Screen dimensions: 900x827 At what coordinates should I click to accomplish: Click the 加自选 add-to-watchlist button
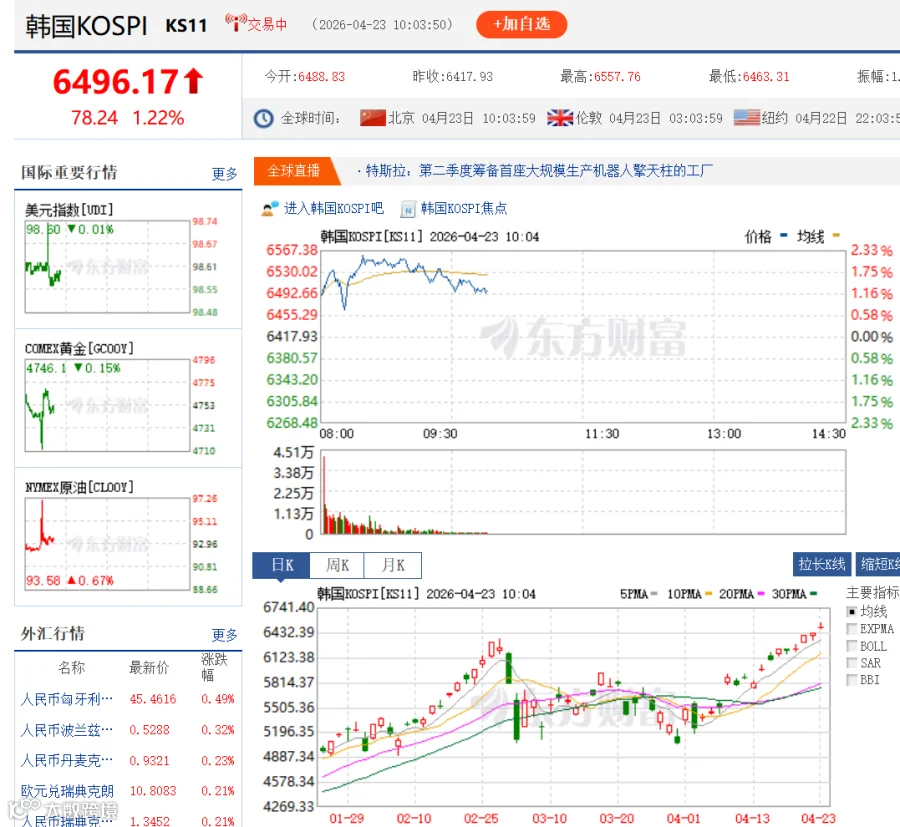[x=521, y=25]
